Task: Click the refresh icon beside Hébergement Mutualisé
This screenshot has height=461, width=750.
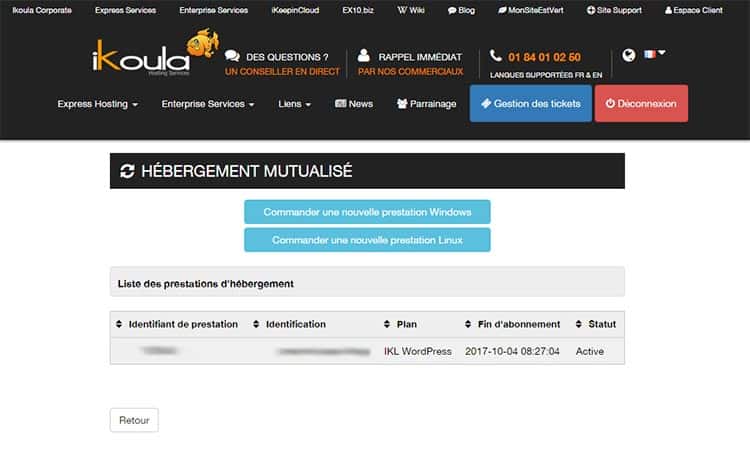Action: point(127,171)
